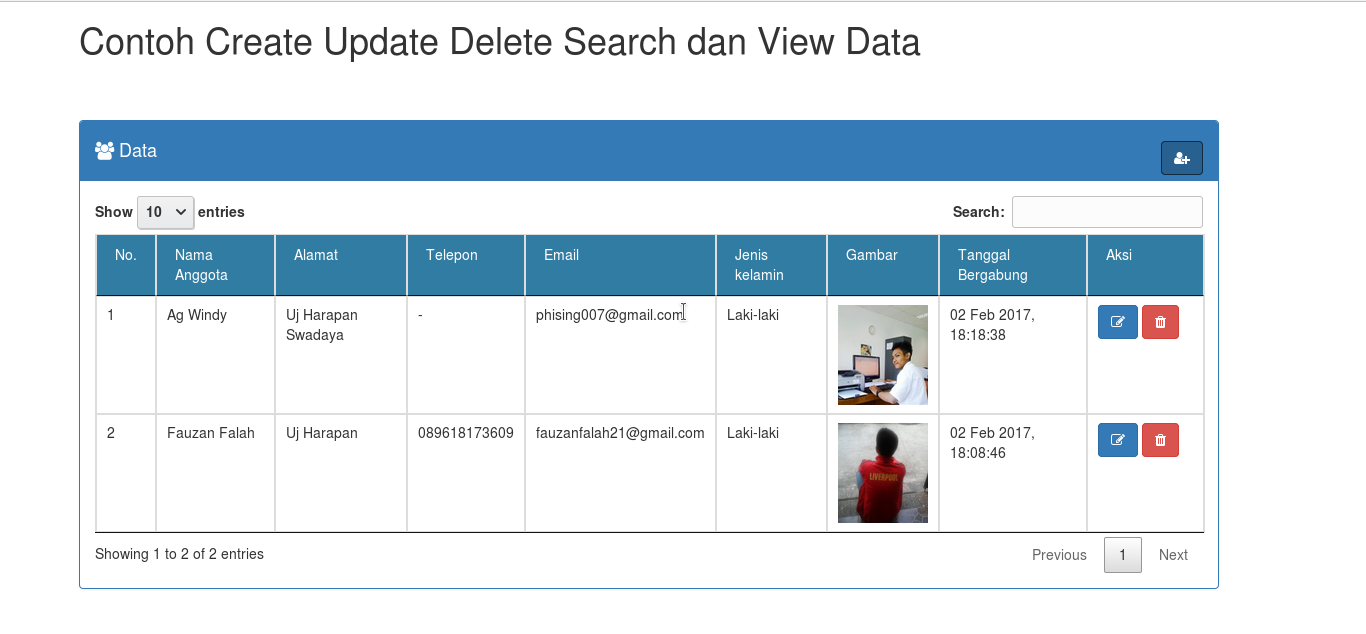Select page 1 in the pagination
This screenshot has height=634, width=1366.
pyautogui.click(x=1122, y=555)
